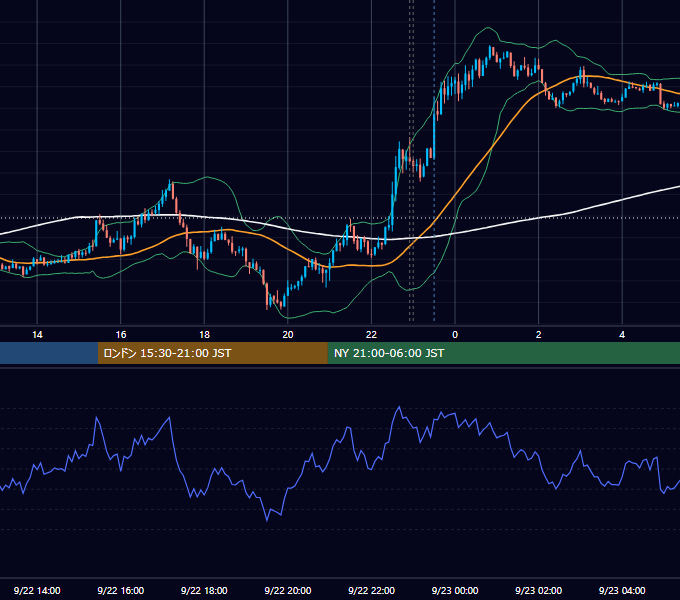The width and height of the screenshot is (680, 600).
Task: Click the hour label 0 on price chart axis
Action: click(455, 335)
